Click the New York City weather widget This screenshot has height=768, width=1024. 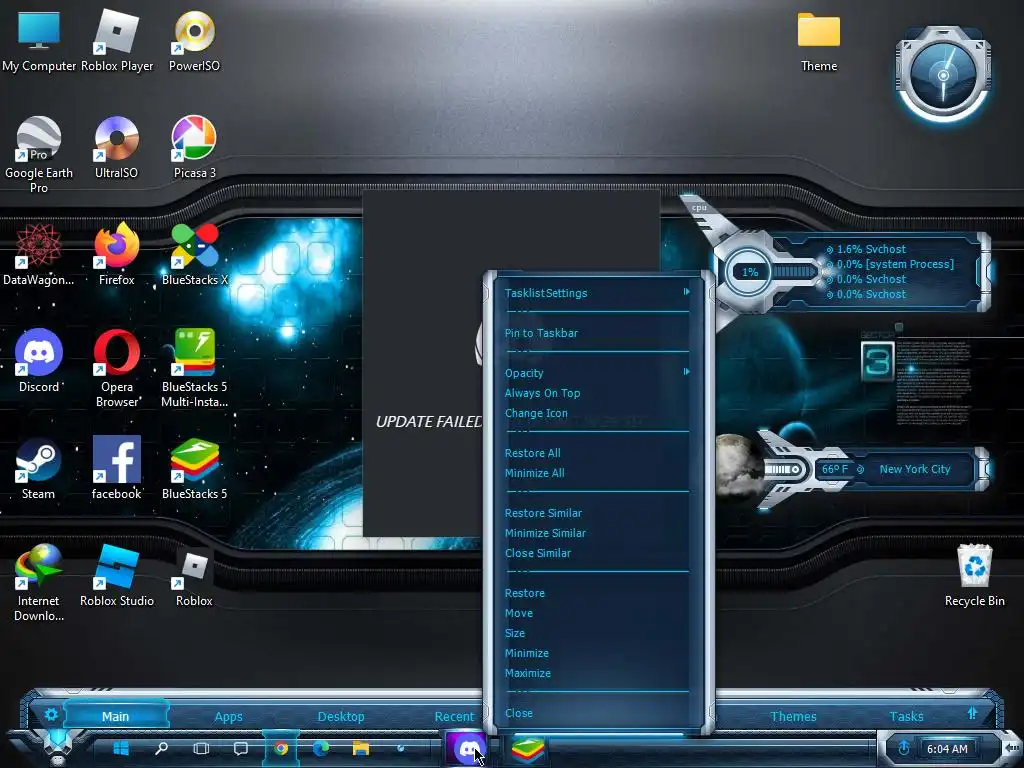tap(915, 470)
